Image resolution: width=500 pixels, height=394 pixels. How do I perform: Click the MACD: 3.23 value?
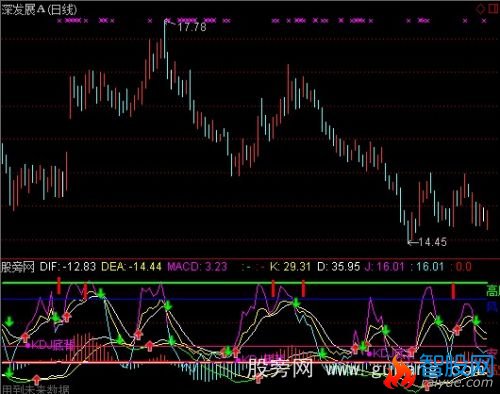tap(197, 267)
